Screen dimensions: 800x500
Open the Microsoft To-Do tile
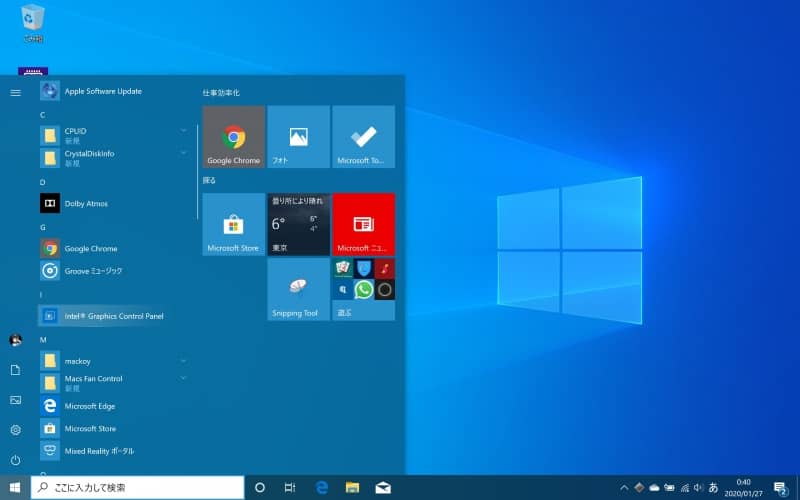pyautogui.click(x=363, y=137)
